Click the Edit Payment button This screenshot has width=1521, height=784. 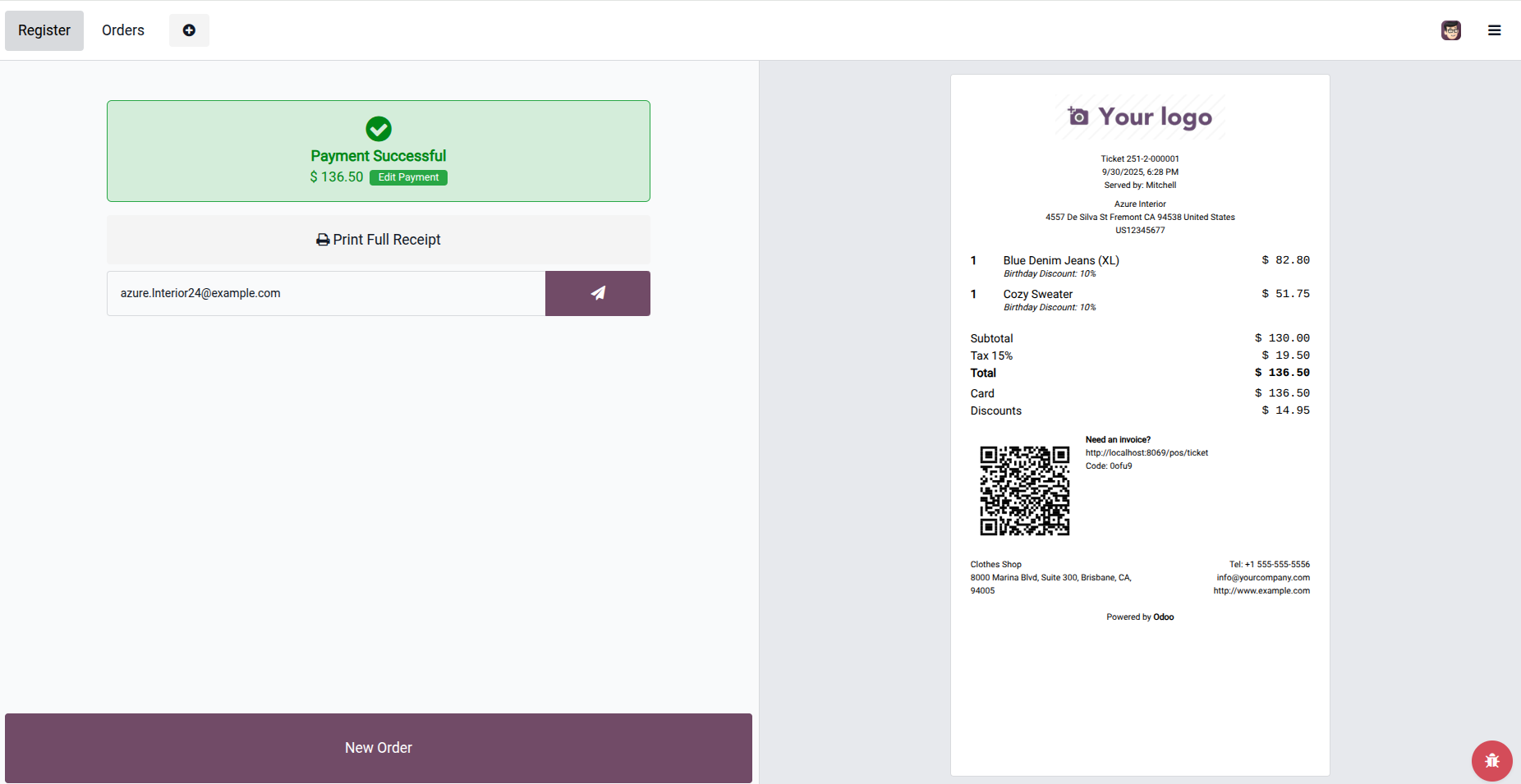408,177
